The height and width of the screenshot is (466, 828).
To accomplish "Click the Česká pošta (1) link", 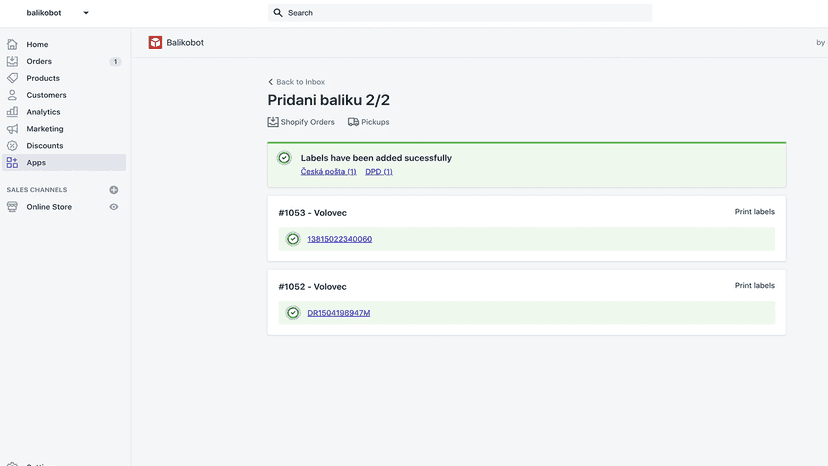I will click(x=328, y=172).
